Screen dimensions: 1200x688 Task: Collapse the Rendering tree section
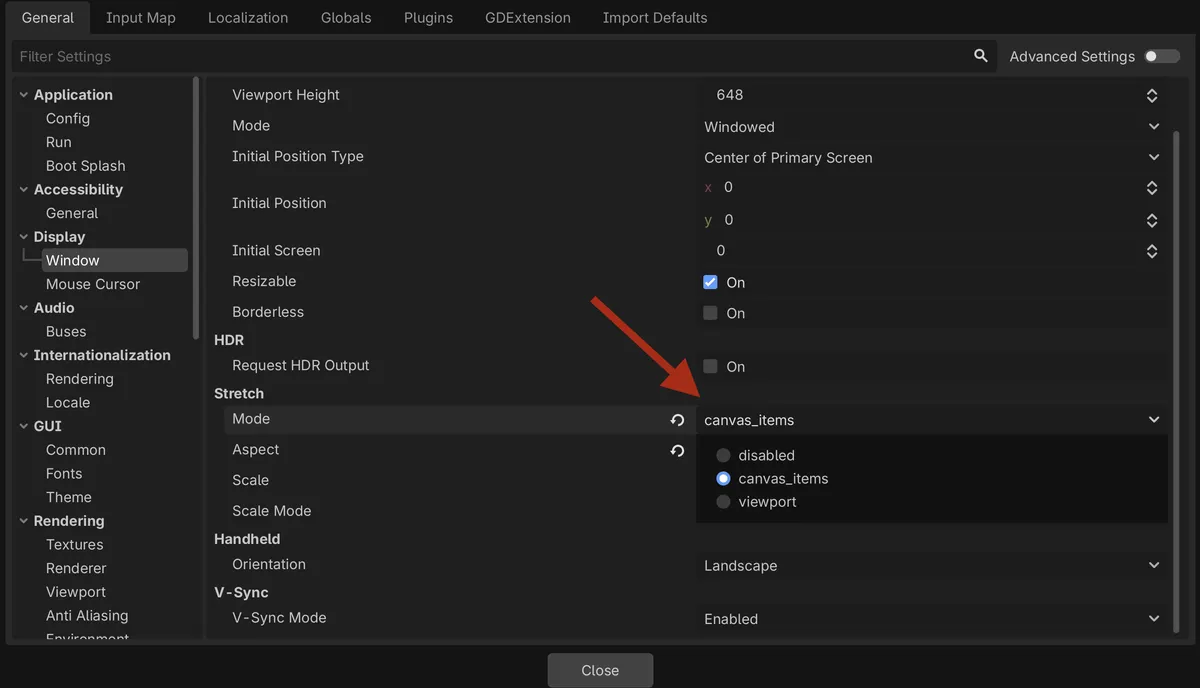[x=24, y=521]
